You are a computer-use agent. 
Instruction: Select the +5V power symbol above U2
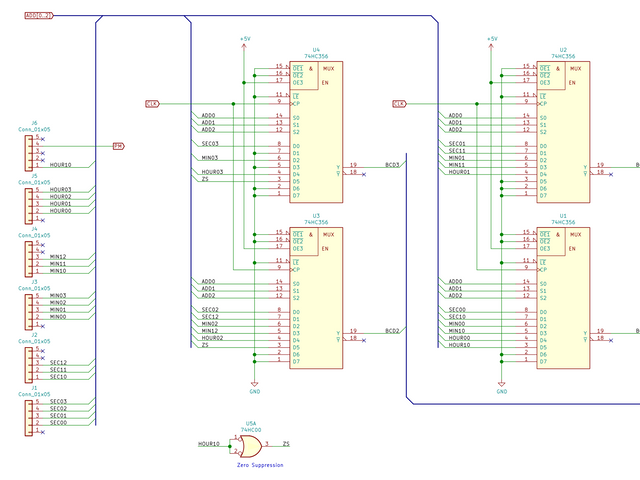[491, 40]
